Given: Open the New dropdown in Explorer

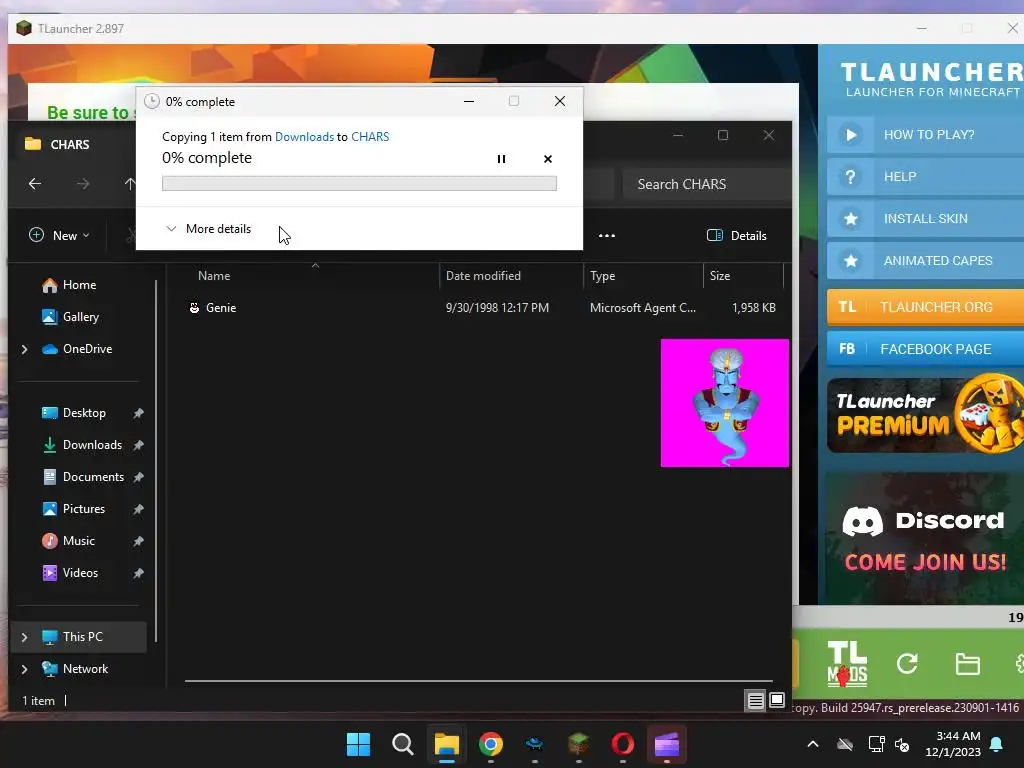Looking at the screenshot, I should click(59, 235).
